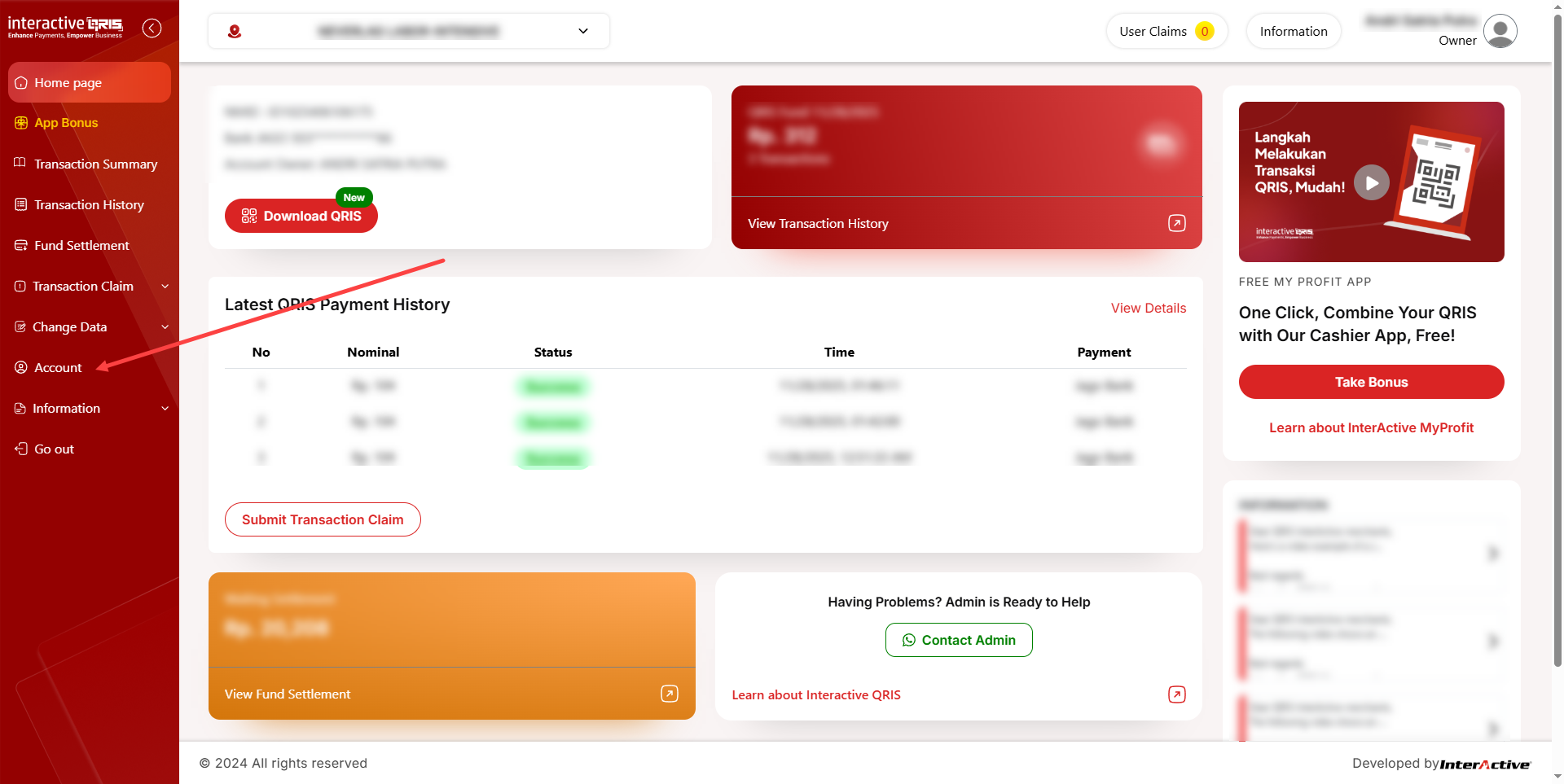The height and width of the screenshot is (784, 1564).
Task: Click the Take Bonus button
Action: [x=1372, y=382]
